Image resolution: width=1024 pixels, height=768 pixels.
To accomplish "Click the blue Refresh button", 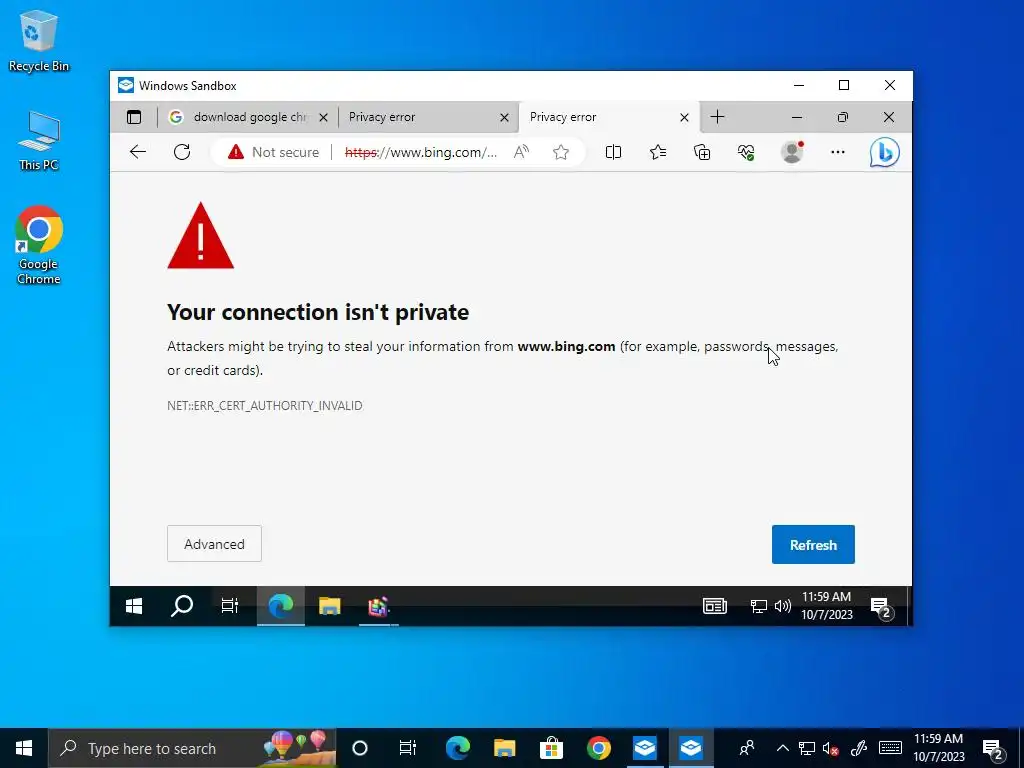I will (813, 545).
